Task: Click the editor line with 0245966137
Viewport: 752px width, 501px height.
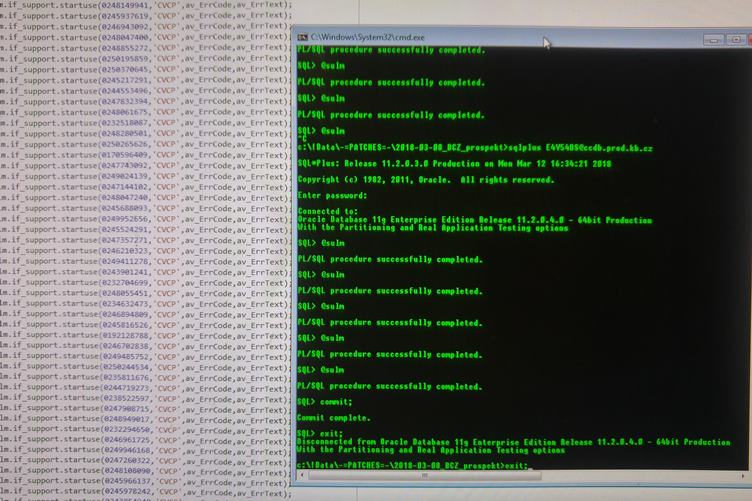Action: 146,482
